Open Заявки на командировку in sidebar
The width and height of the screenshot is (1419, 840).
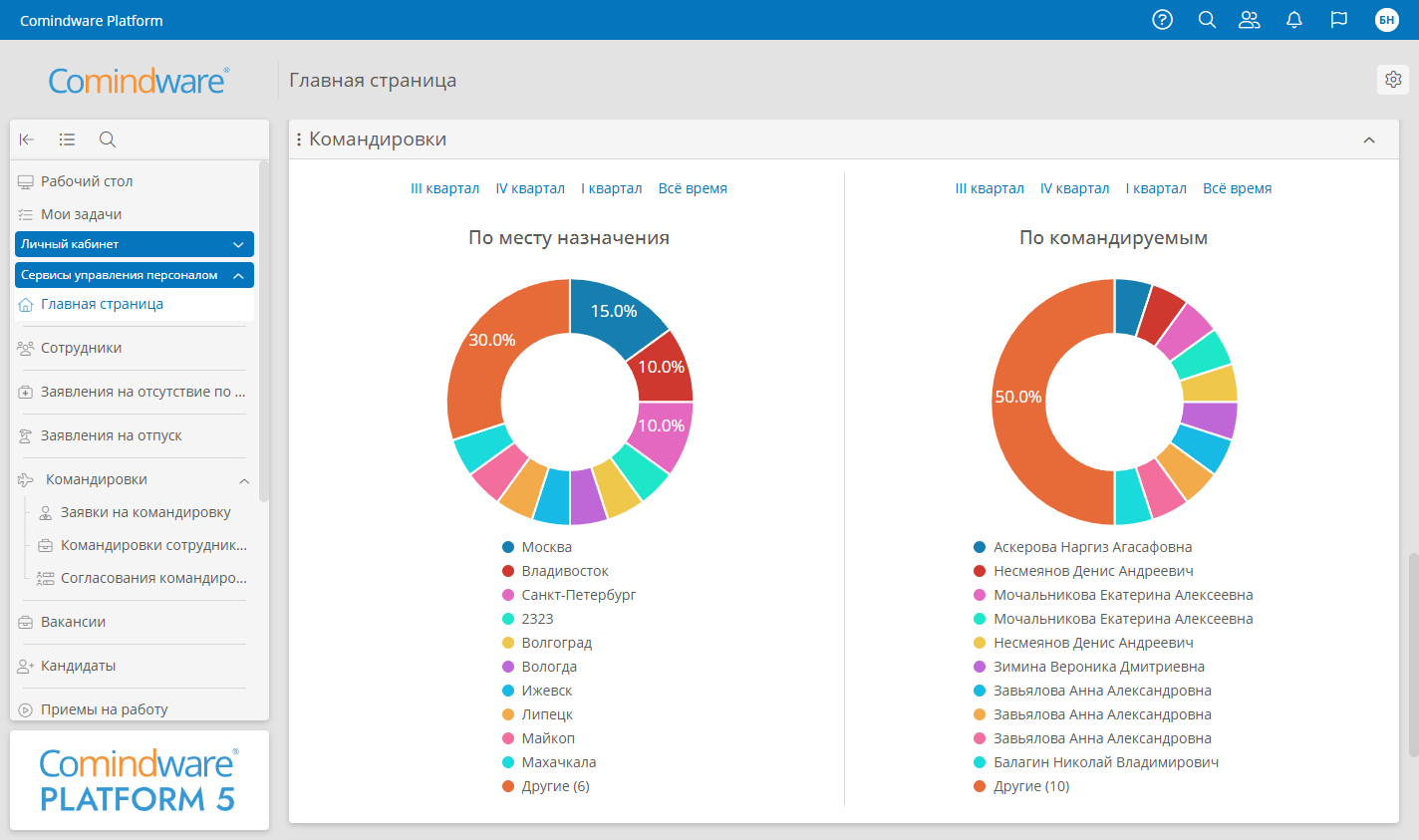click(145, 512)
